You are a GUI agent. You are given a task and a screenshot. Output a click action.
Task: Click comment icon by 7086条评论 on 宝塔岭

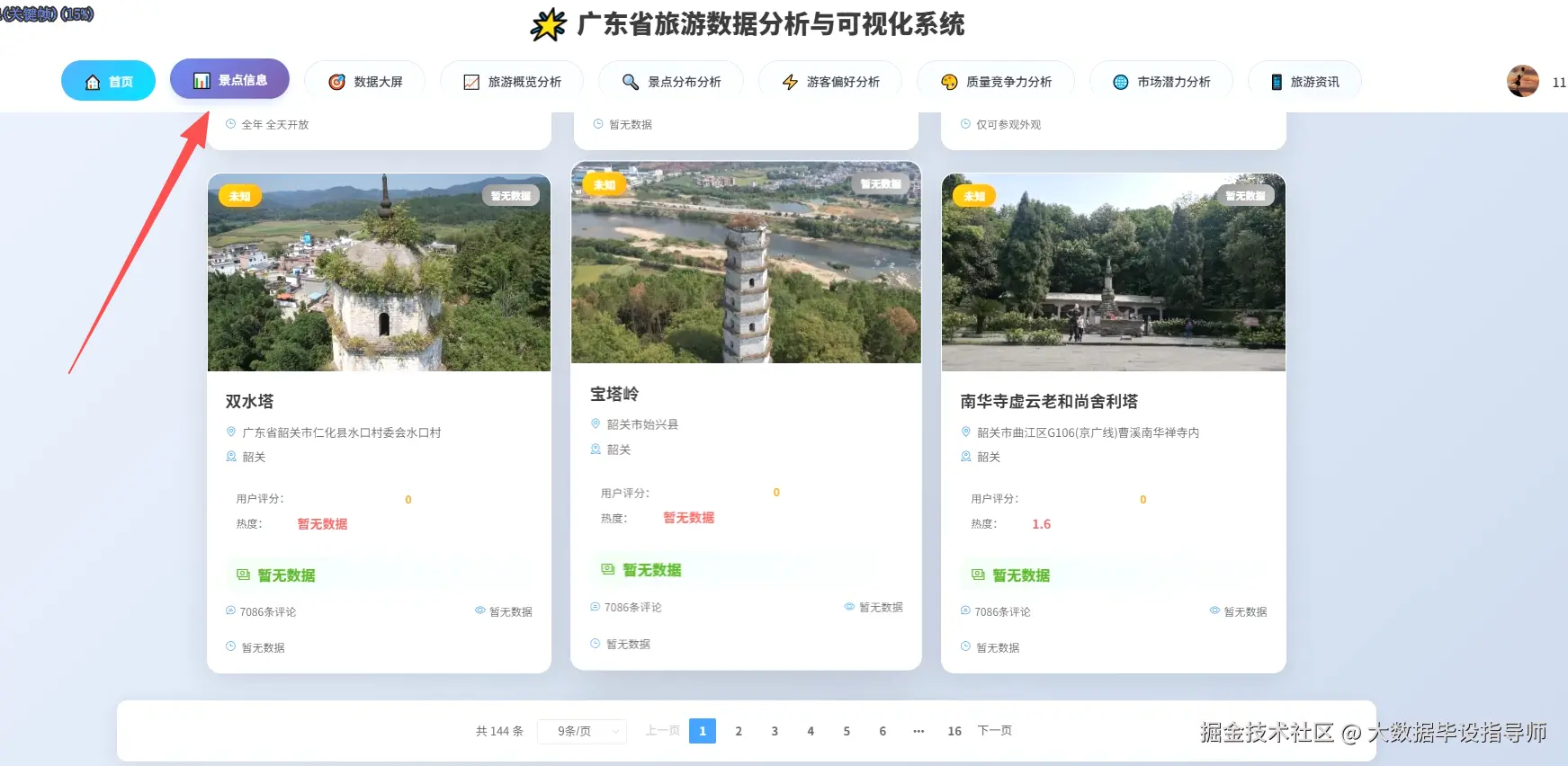[595, 607]
